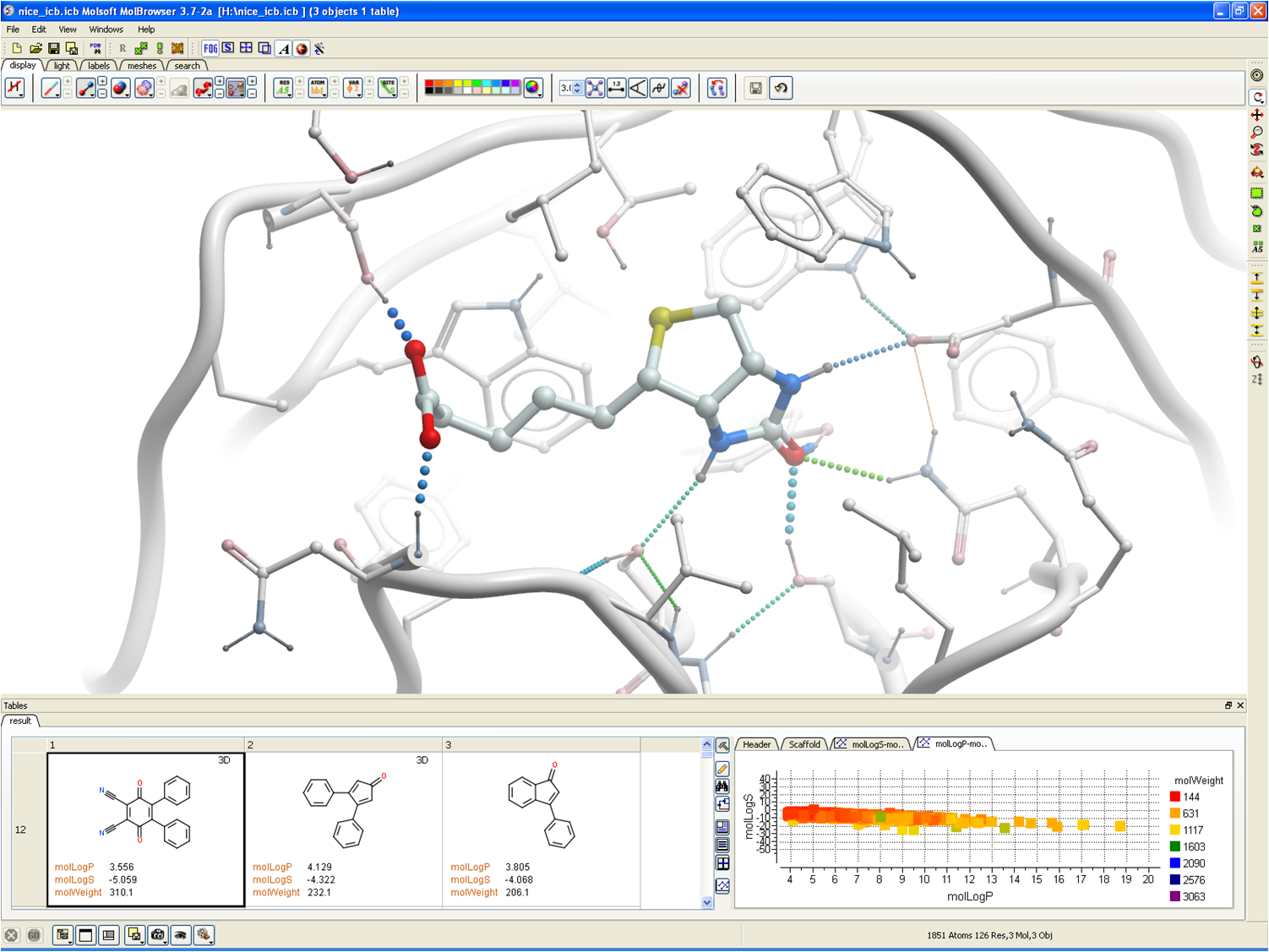Click the wire representation icon
This screenshot has width=1269, height=952.
coord(50,88)
